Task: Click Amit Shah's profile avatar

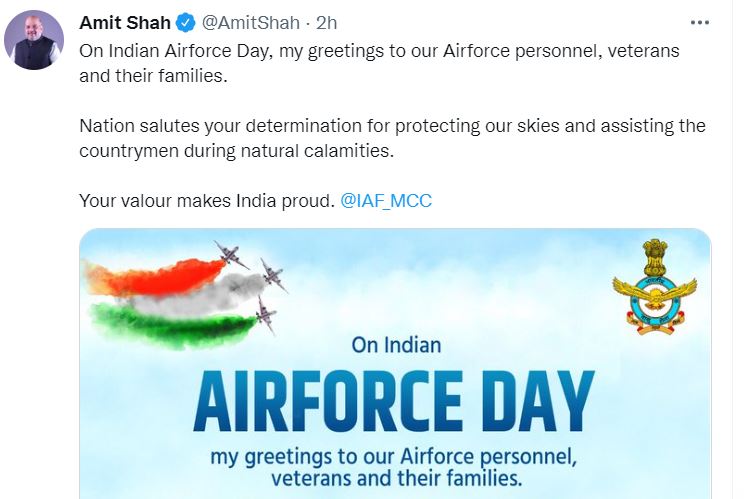Action: (35, 41)
